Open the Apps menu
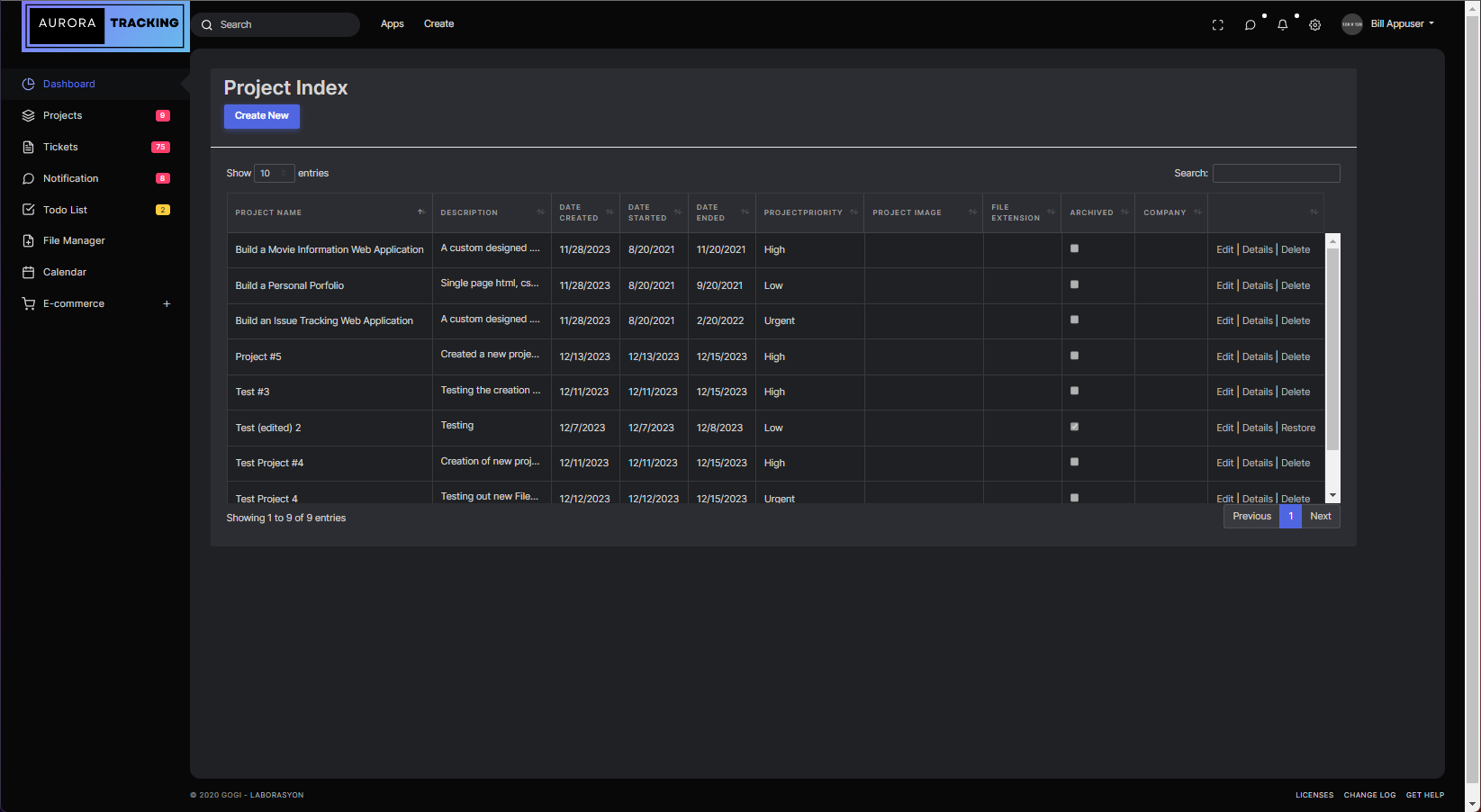 pyautogui.click(x=393, y=24)
